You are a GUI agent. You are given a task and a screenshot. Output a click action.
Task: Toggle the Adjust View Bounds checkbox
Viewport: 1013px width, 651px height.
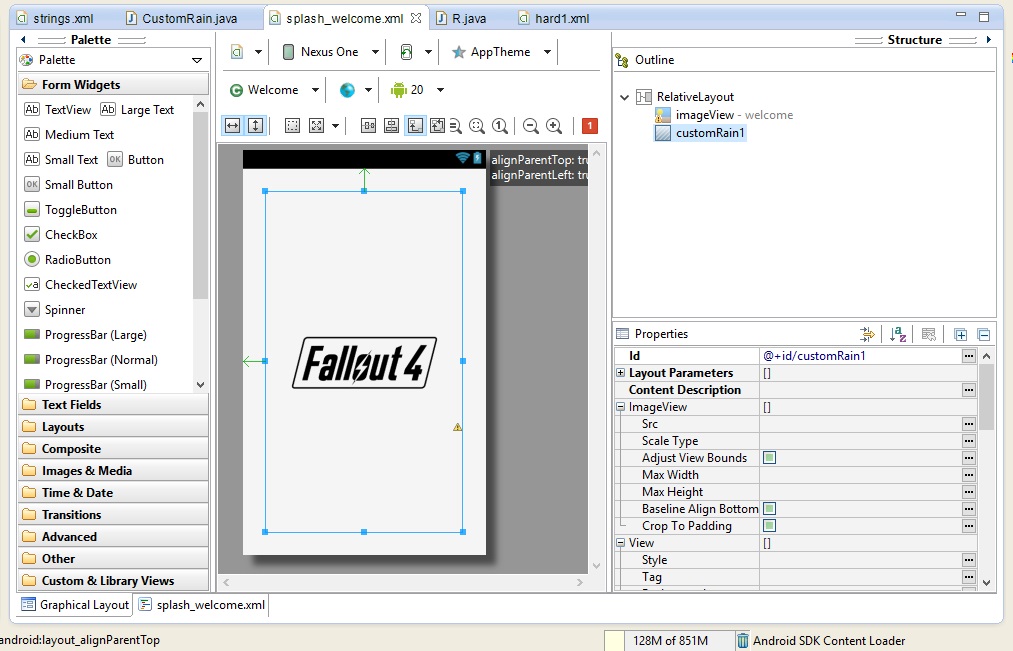point(769,458)
